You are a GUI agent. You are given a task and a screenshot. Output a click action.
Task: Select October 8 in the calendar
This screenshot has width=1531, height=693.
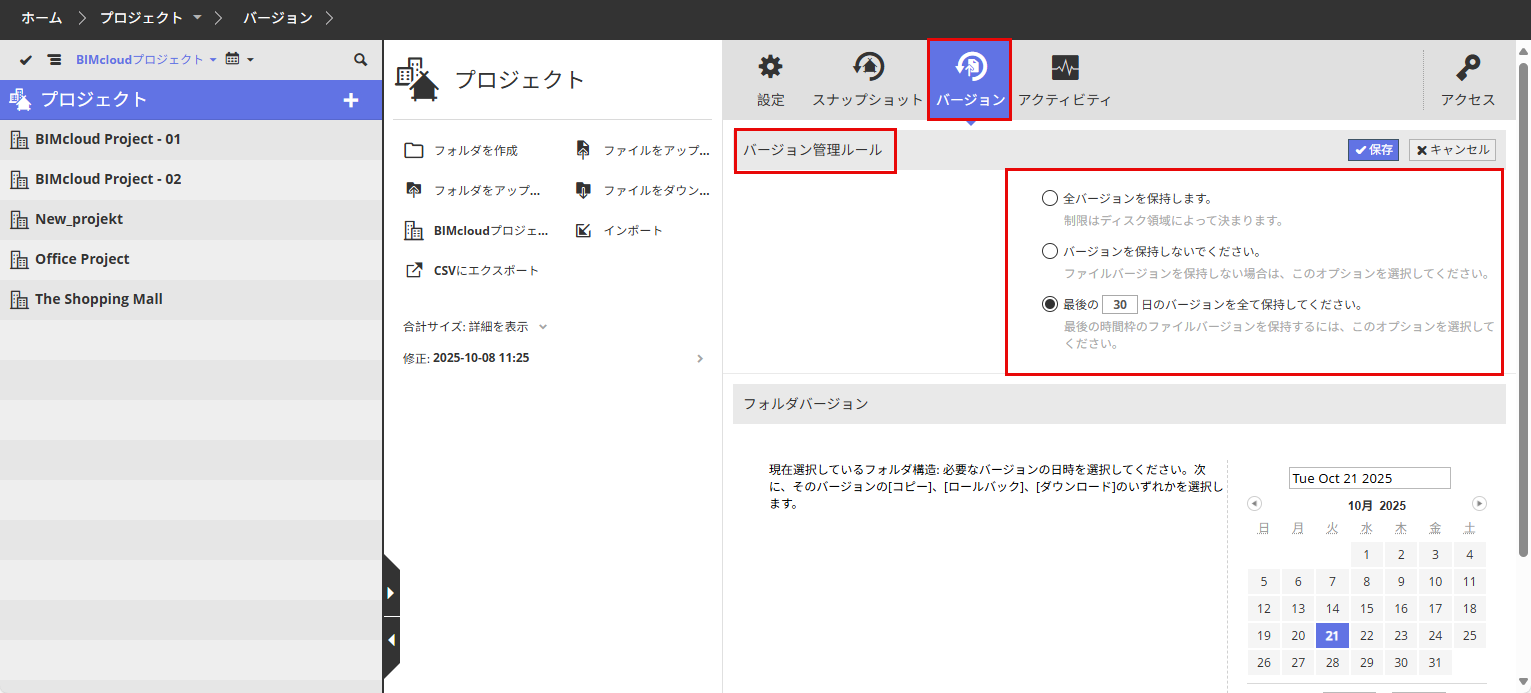(1366, 582)
